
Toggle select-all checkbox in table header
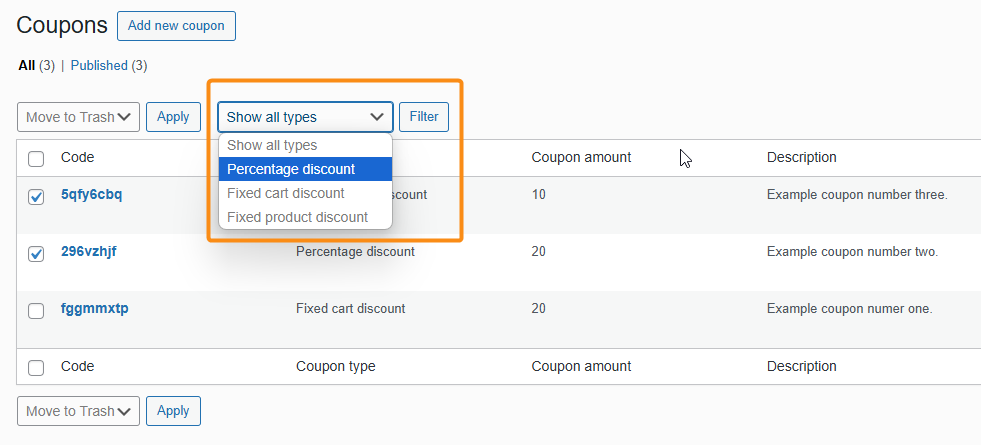(x=36, y=158)
